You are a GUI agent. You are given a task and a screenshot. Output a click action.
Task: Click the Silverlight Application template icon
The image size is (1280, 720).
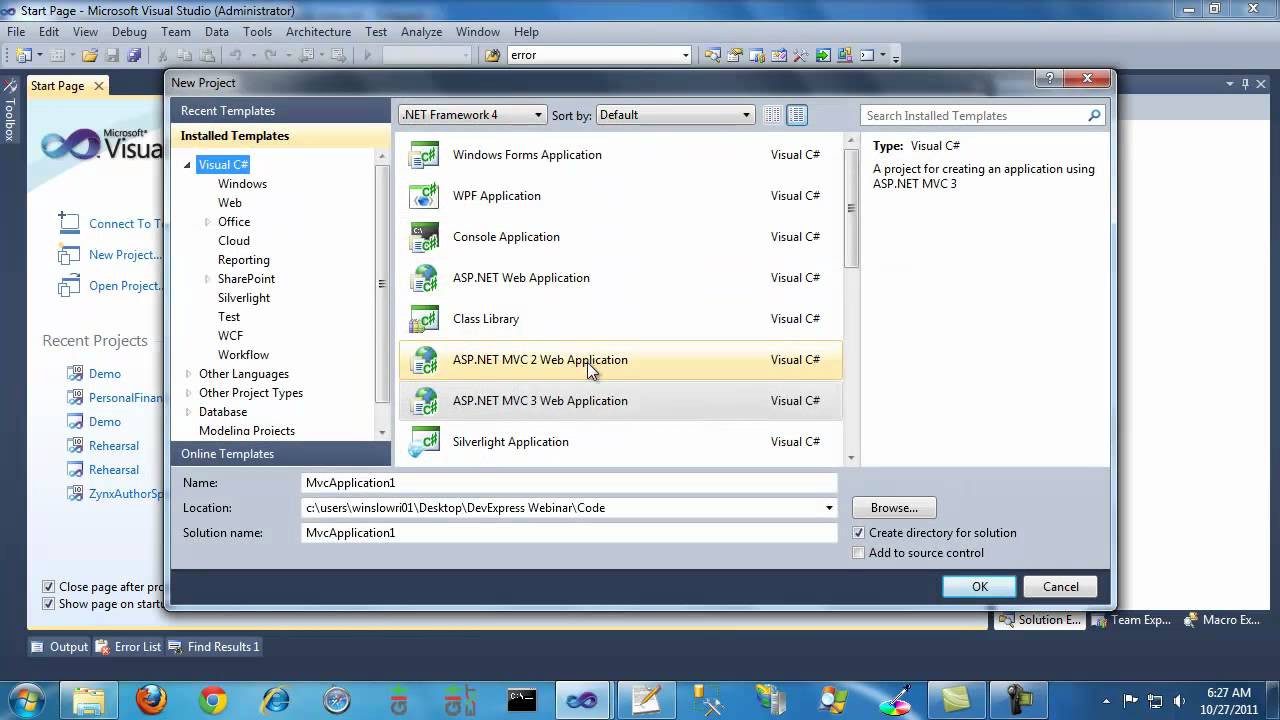coord(424,442)
